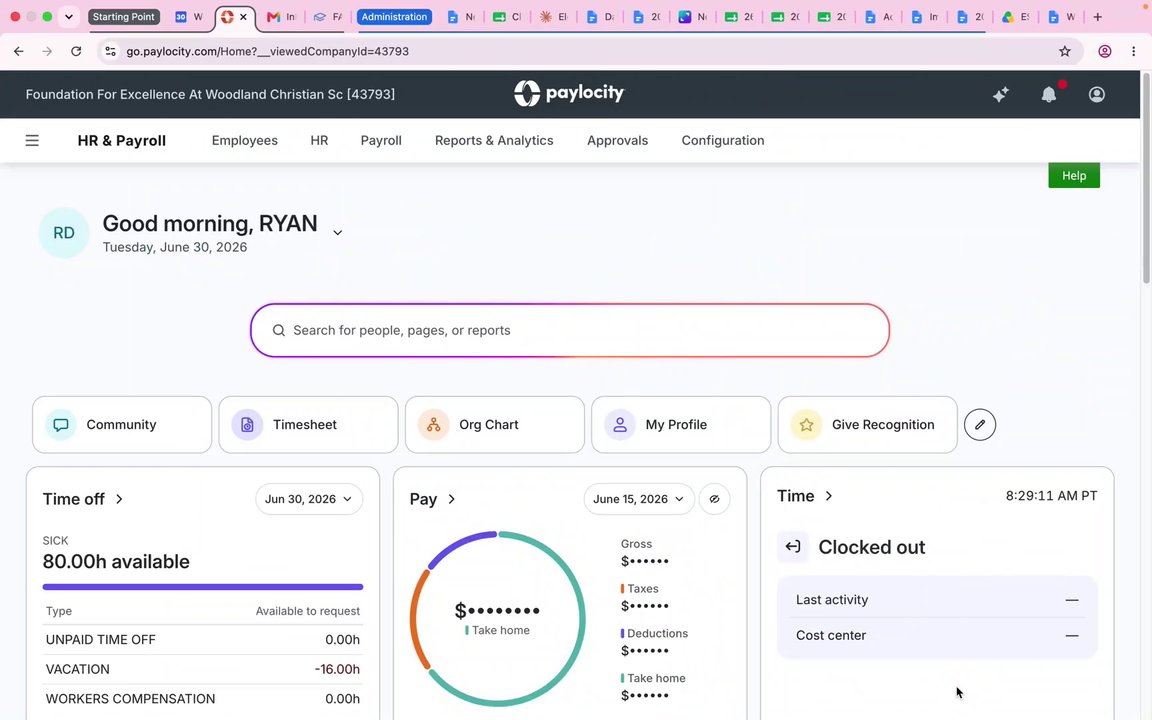Open the notifications bell
Viewport: 1152px width, 720px height.
(x=1048, y=94)
